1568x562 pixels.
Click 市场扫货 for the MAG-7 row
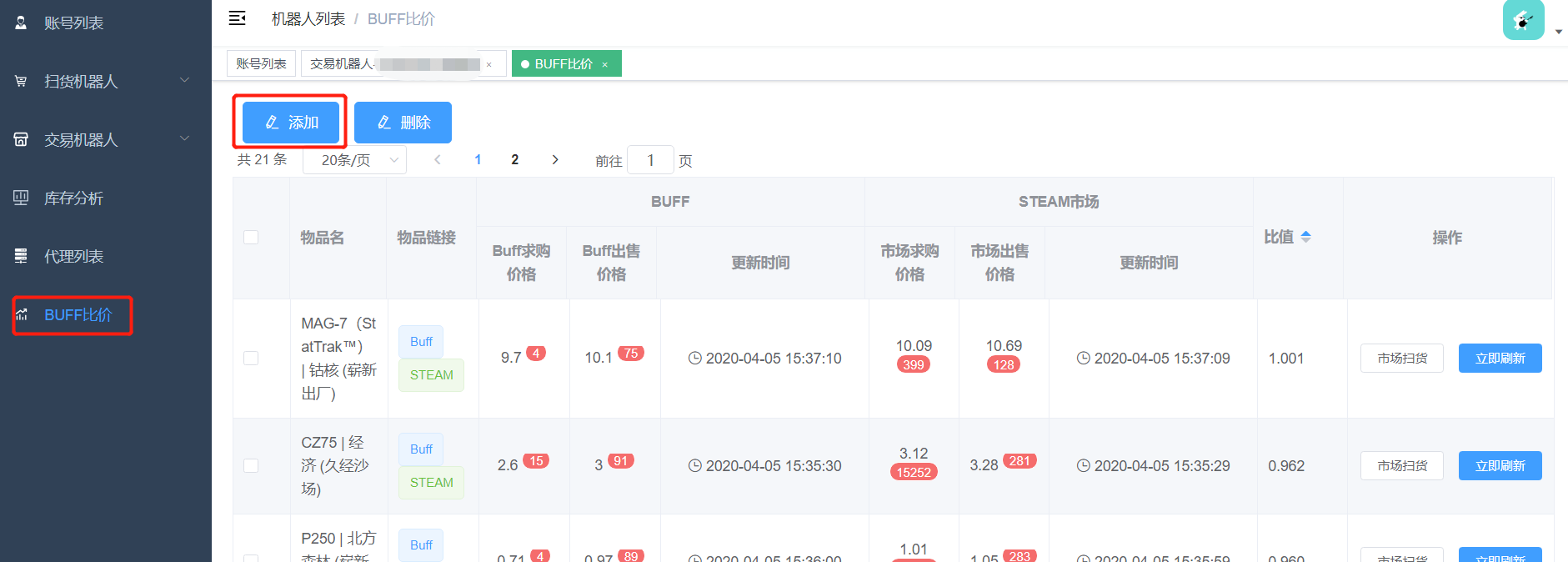[x=1402, y=358]
